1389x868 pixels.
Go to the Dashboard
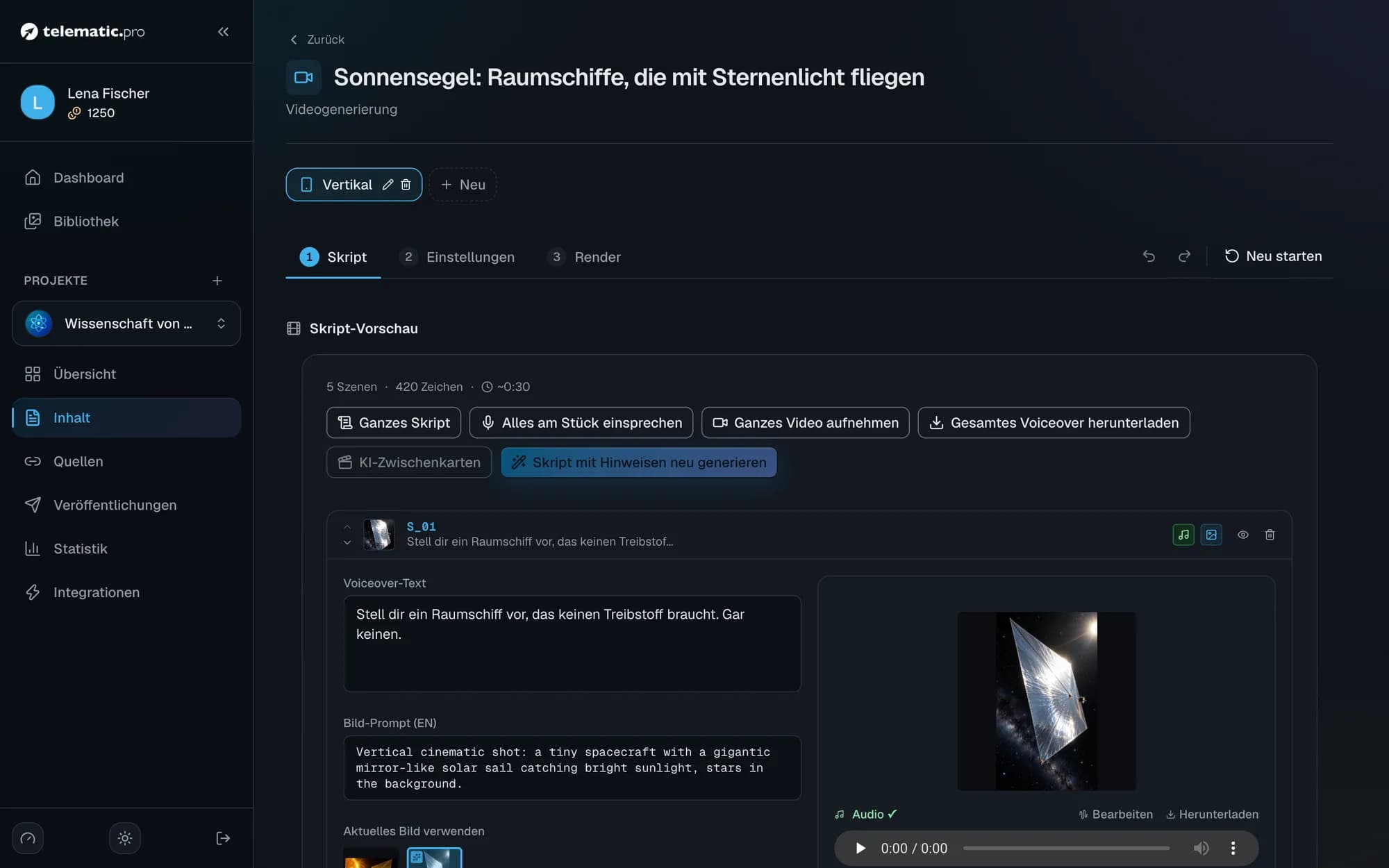(x=126, y=178)
